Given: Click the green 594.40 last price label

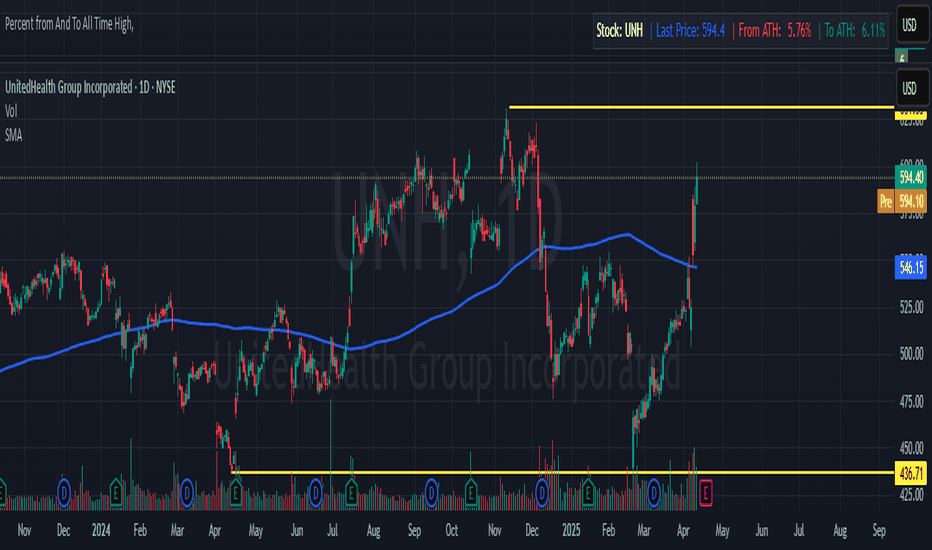Looking at the screenshot, I should [x=911, y=177].
